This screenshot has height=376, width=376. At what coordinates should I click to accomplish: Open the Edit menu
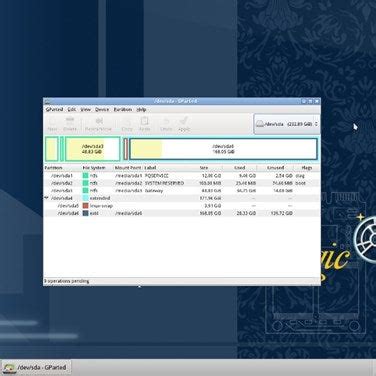pyautogui.click(x=72, y=109)
